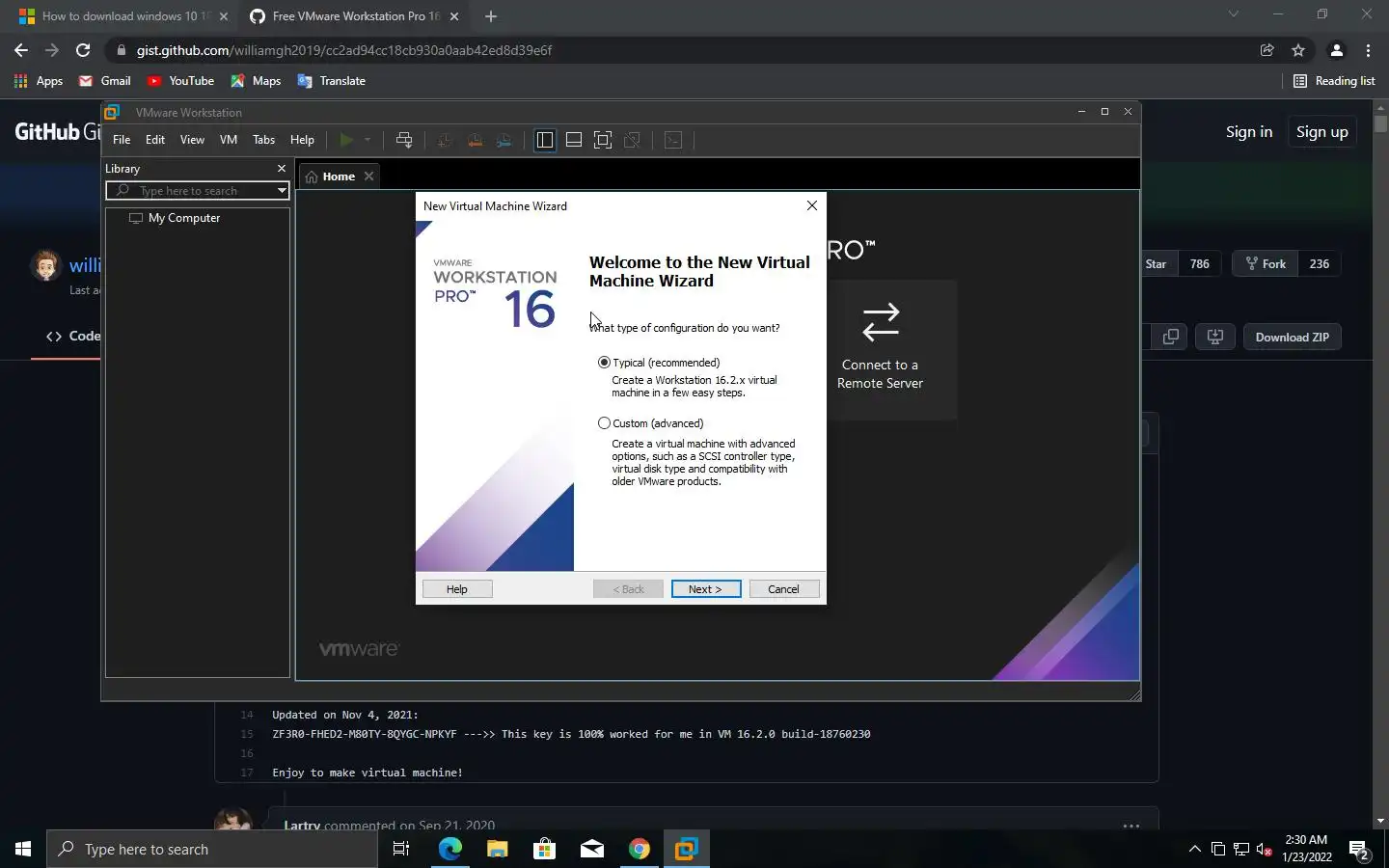Click the save gist to desktop icon
This screenshot has height=868, width=1389.
[x=1215, y=338]
